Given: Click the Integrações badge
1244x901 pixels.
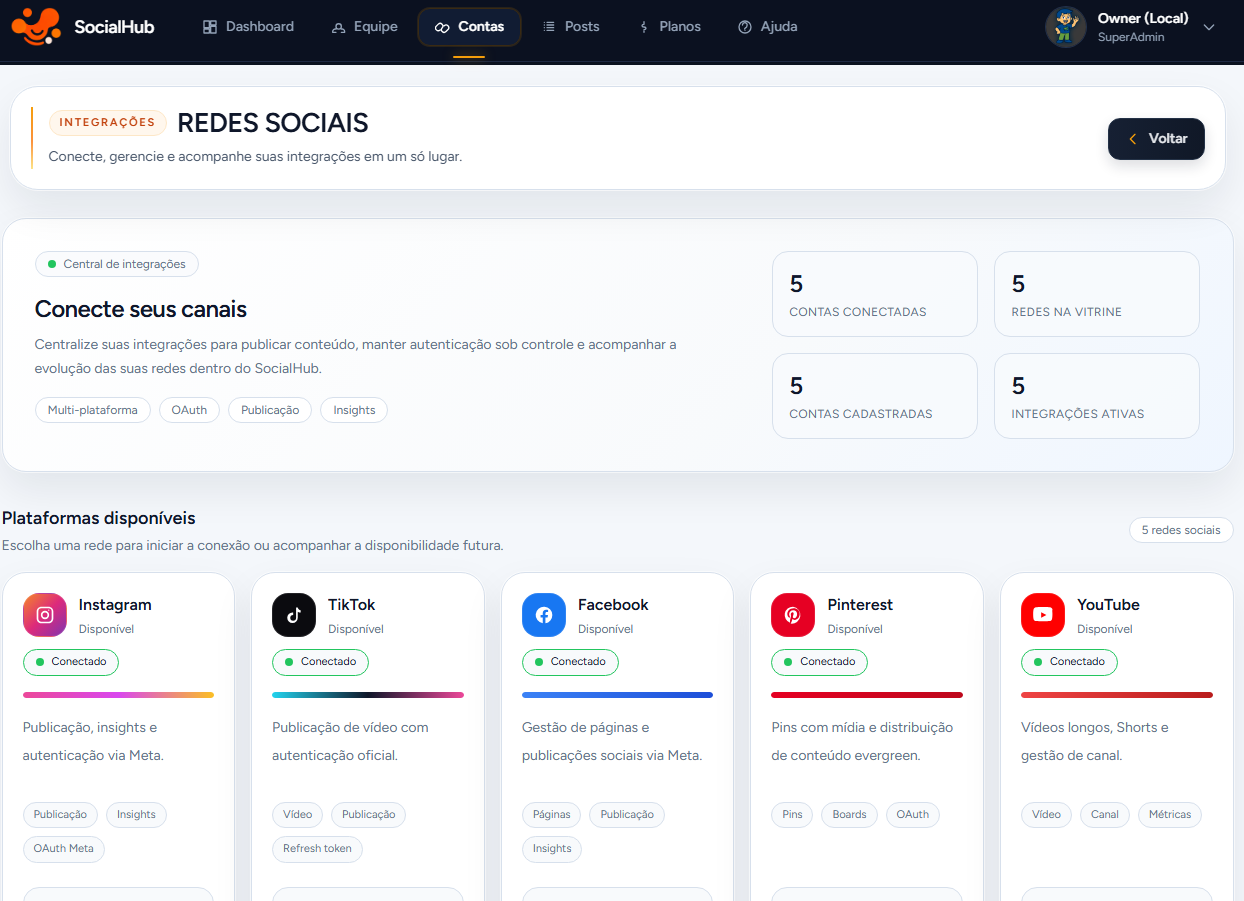Looking at the screenshot, I should click(x=108, y=123).
